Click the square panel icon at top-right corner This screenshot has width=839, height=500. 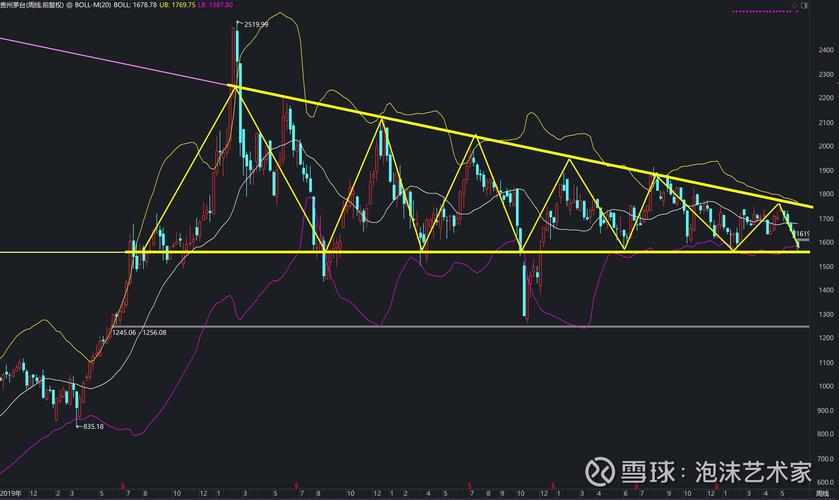[804, 5]
